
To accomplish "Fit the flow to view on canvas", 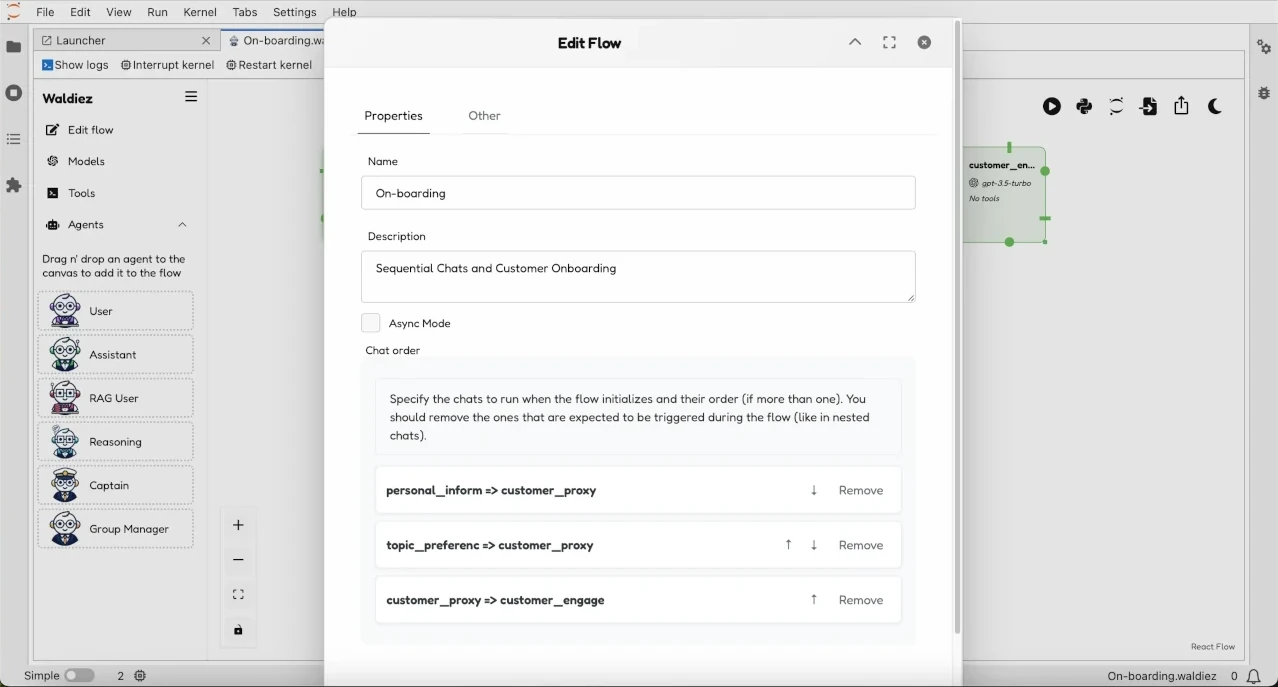I will point(238,594).
